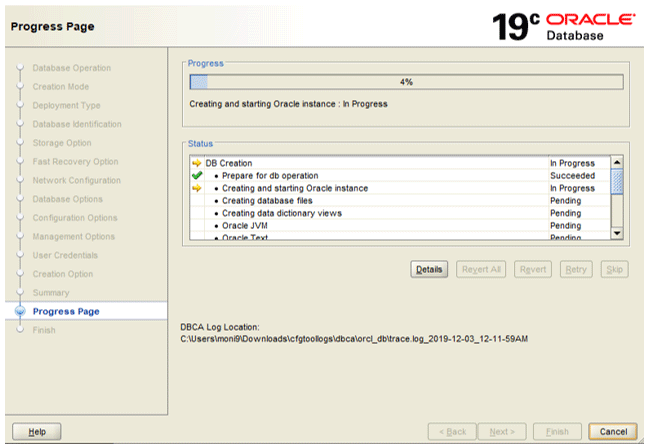Select Storage Option step
This screenshot has height=447, width=649.
click(62, 143)
